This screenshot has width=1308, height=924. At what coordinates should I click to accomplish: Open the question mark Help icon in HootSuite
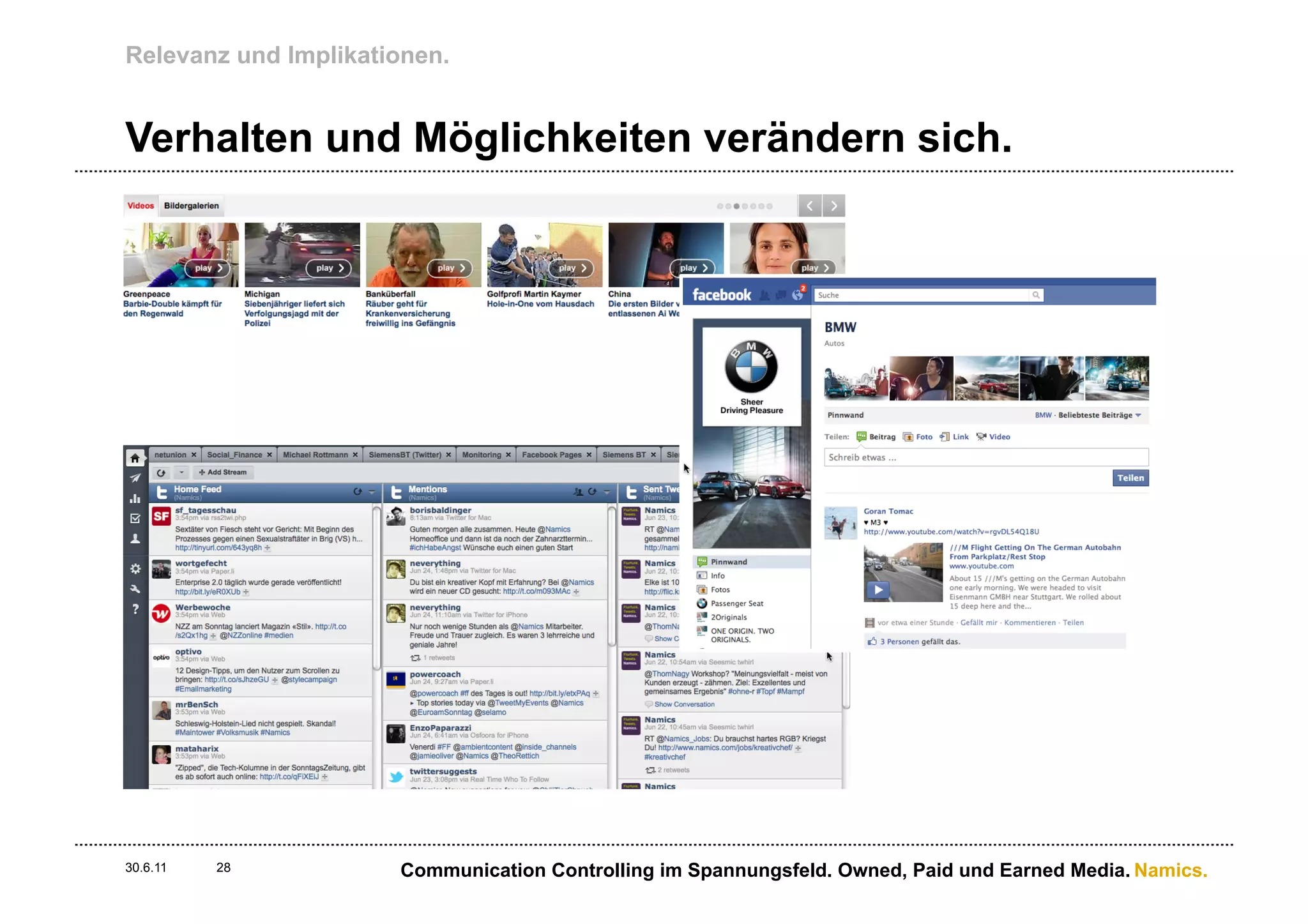(x=135, y=609)
